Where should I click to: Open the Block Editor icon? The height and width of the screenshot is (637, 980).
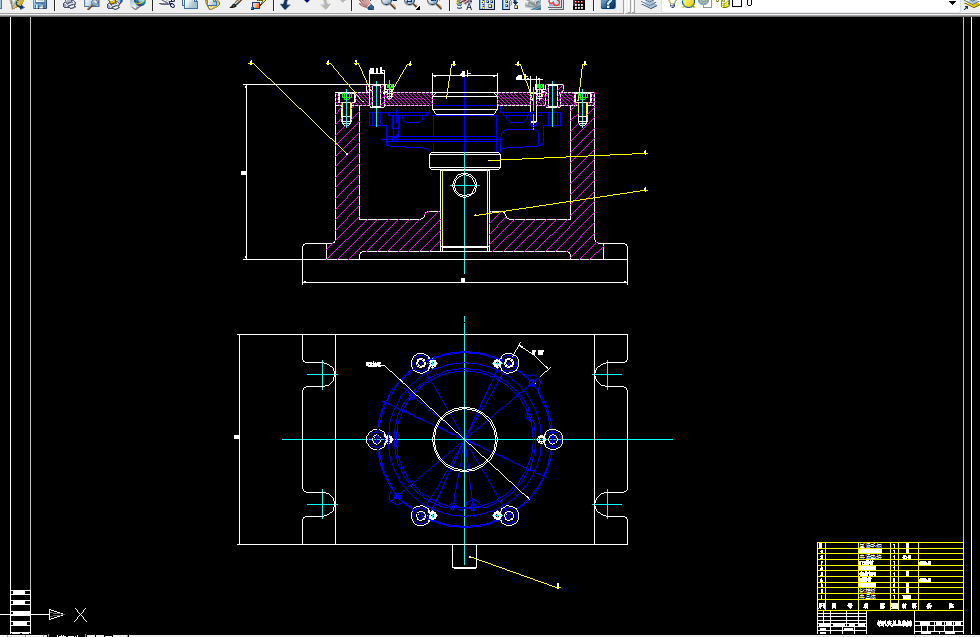(258, 4)
